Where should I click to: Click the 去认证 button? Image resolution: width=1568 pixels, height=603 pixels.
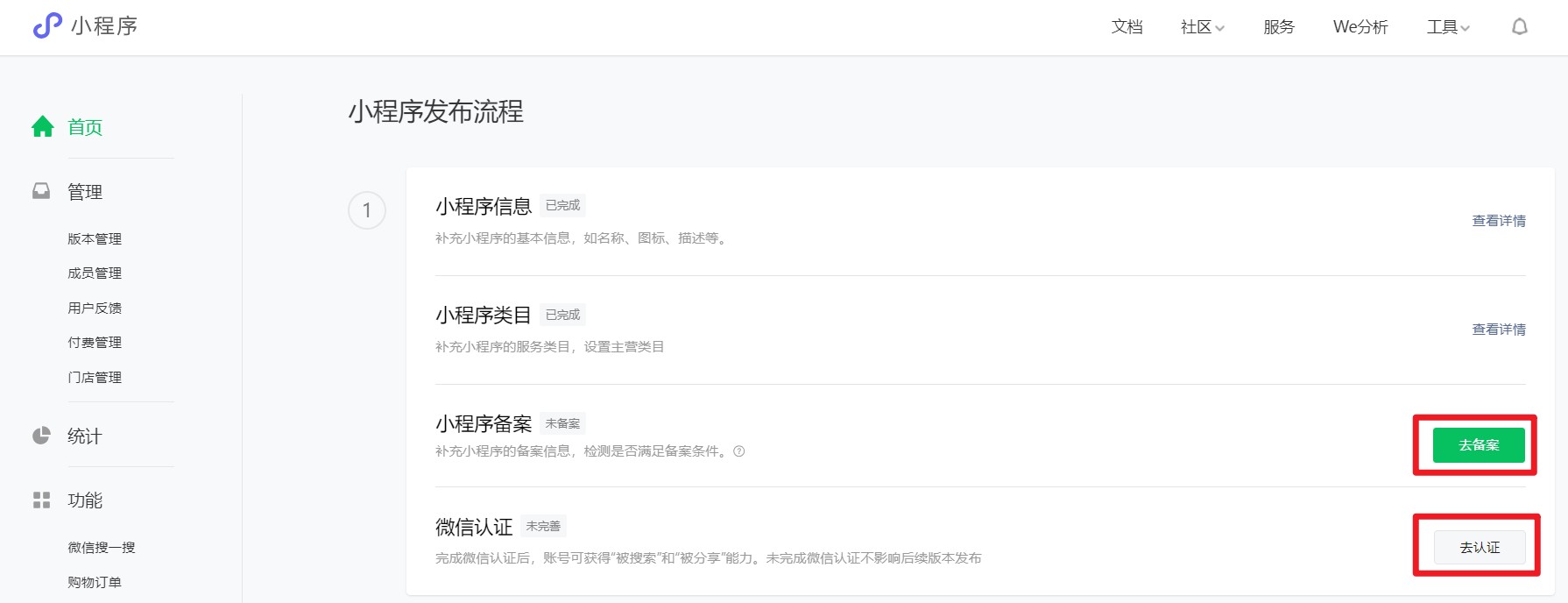pyautogui.click(x=1480, y=548)
